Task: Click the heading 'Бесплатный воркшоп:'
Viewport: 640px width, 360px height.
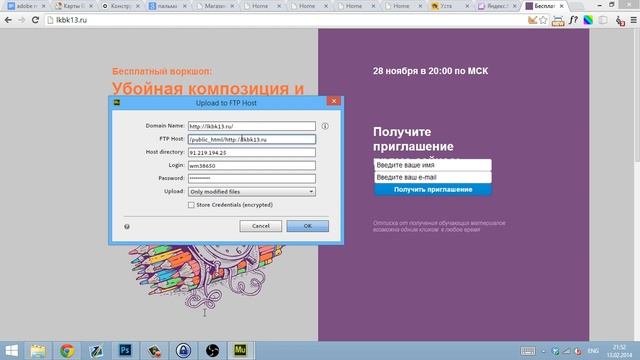Action: [162, 71]
